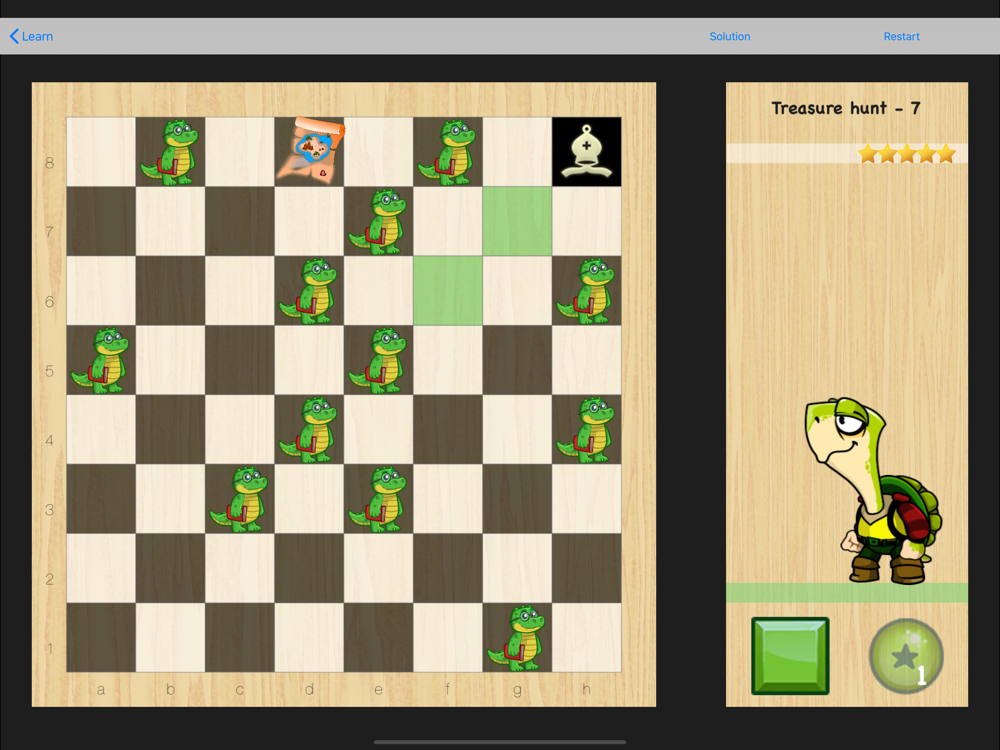Restart the puzzle
The width and height of the screenshot is (1000, 750).
[901, 36]
